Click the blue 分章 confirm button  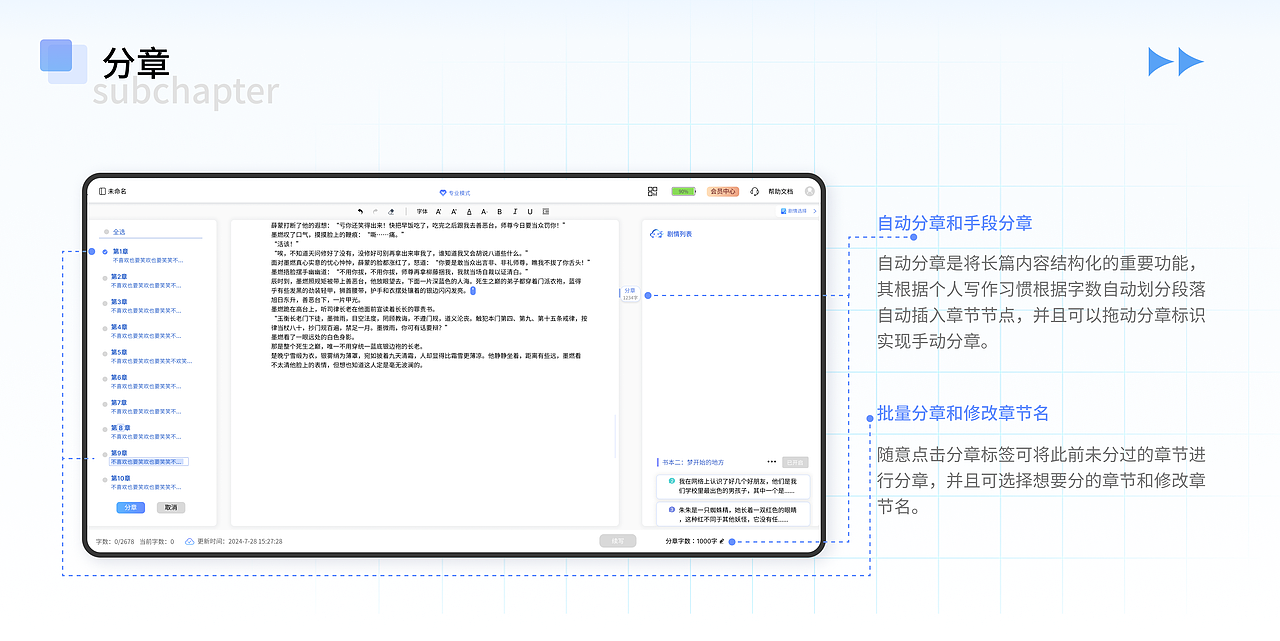[x=131, y=507]
